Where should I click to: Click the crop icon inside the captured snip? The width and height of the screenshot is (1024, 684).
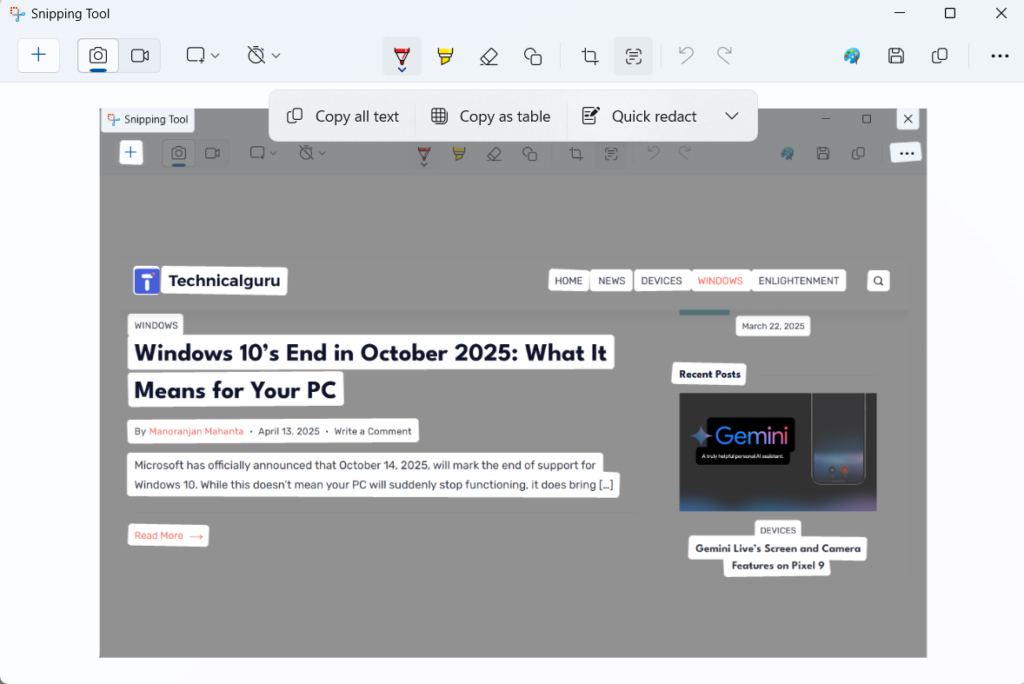pos(575,154)
